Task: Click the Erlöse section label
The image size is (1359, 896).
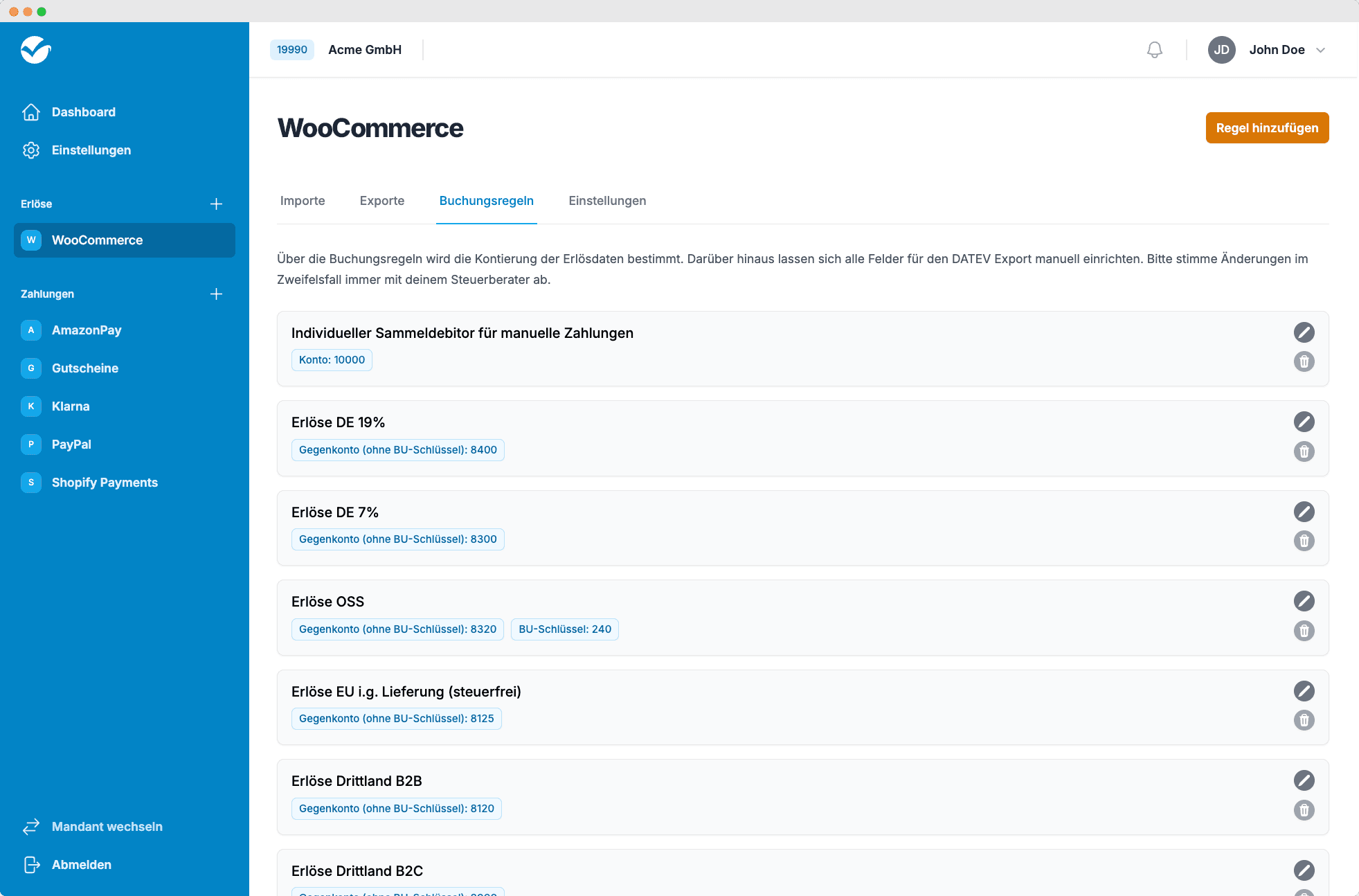Action: [37, 204]
